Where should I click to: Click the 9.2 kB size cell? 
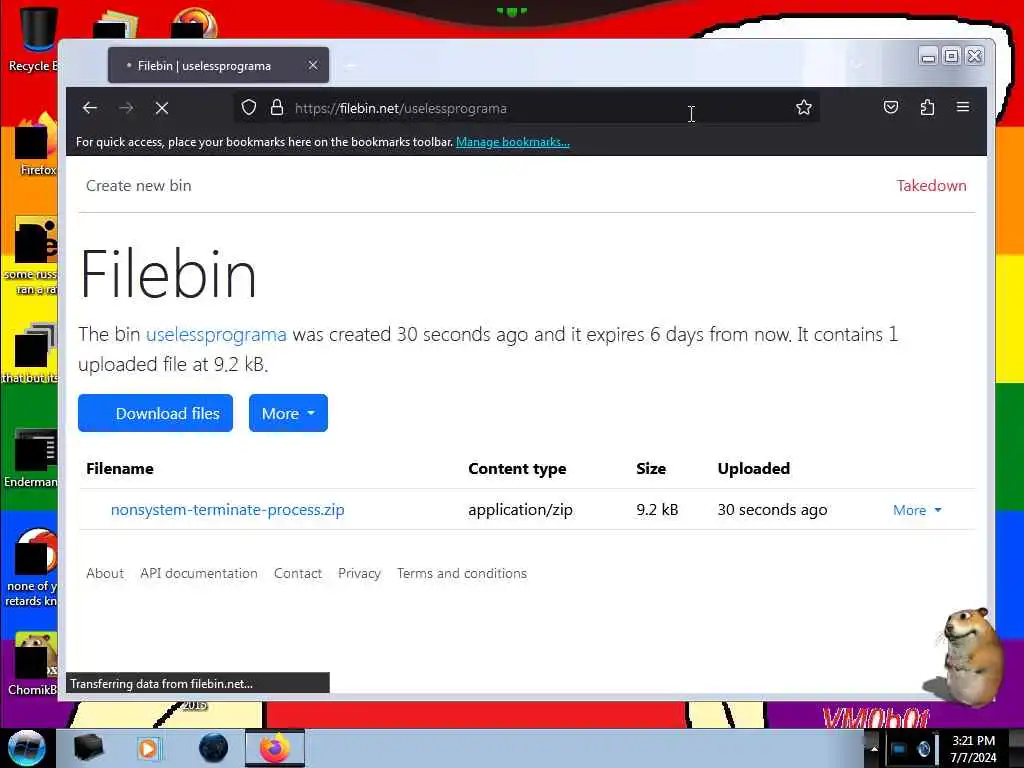(x=657, y=509)
